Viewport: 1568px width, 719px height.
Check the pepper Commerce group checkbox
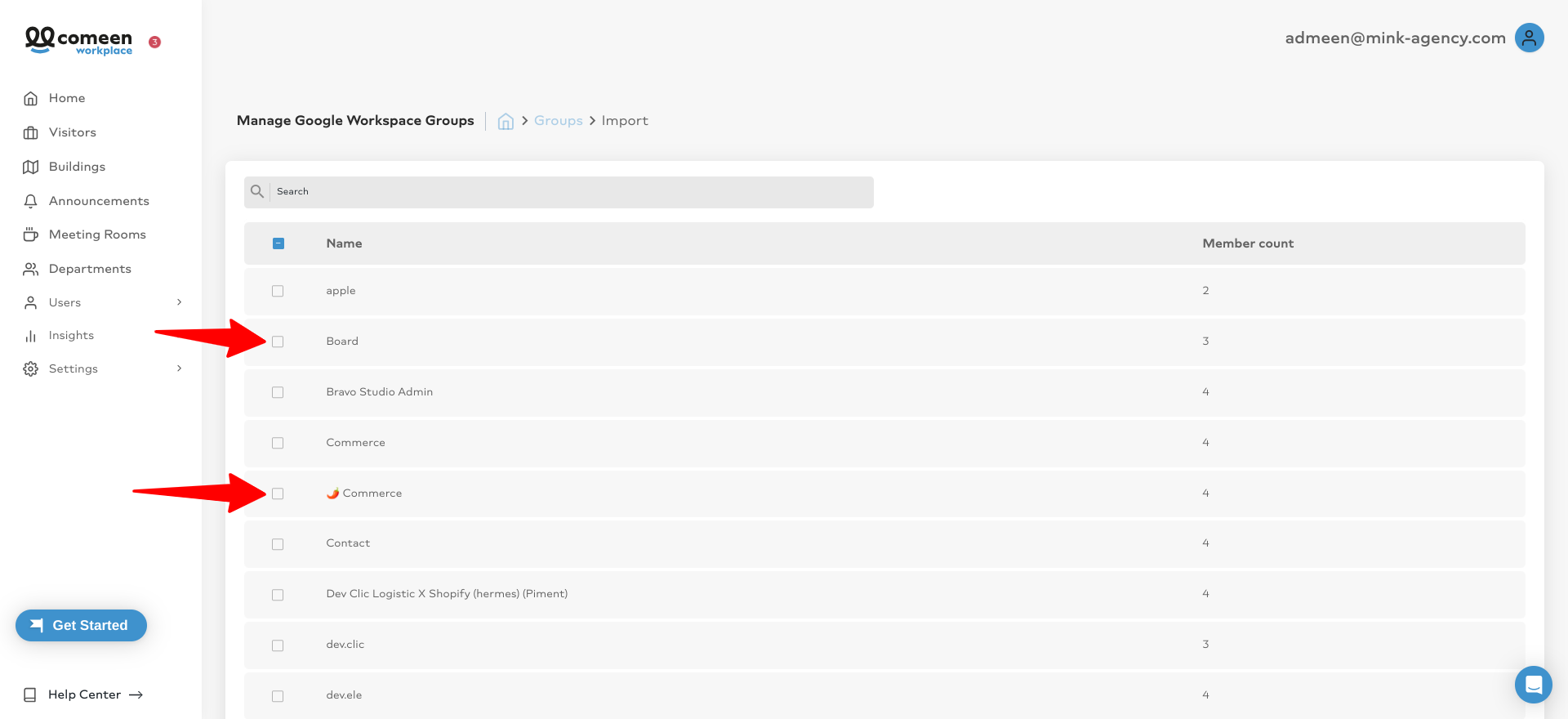pos(278,493)
